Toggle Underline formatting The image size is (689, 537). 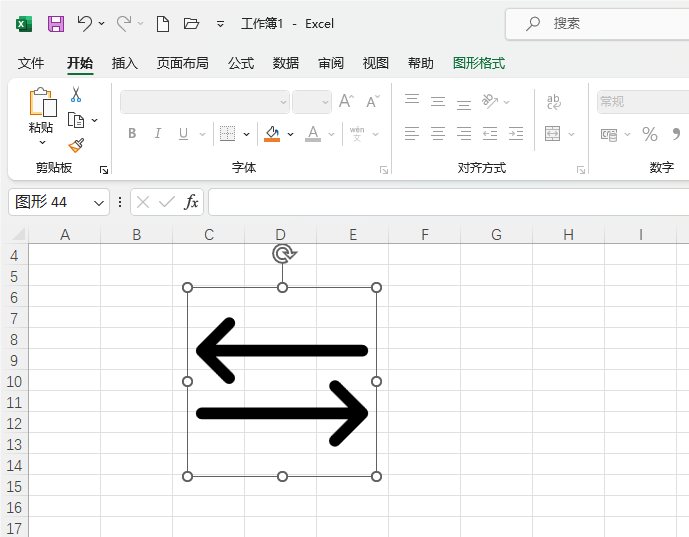pos(184,134)
